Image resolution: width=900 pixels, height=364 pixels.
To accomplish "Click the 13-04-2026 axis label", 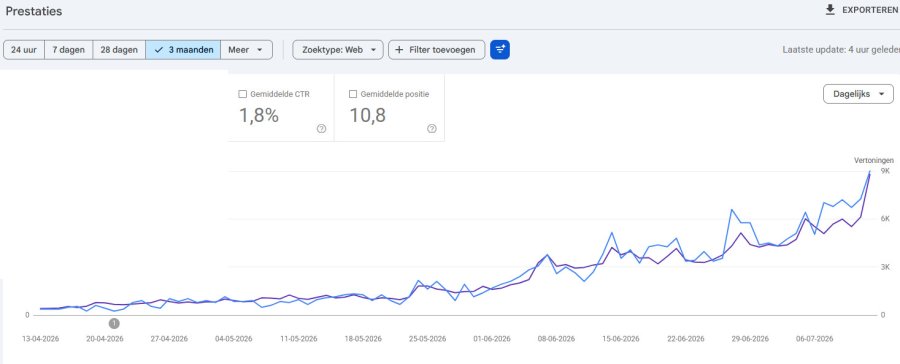I will (x=40, y=339).
